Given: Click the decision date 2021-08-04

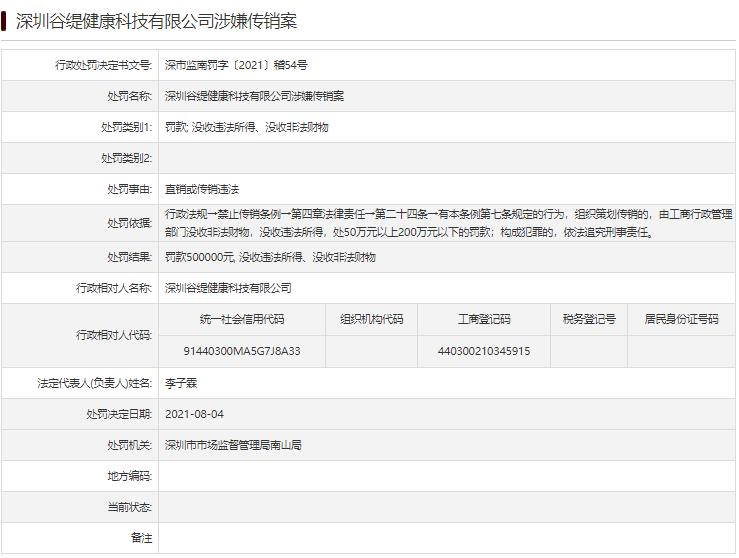Looking at the screenshot, I should [x=194, y=414].
